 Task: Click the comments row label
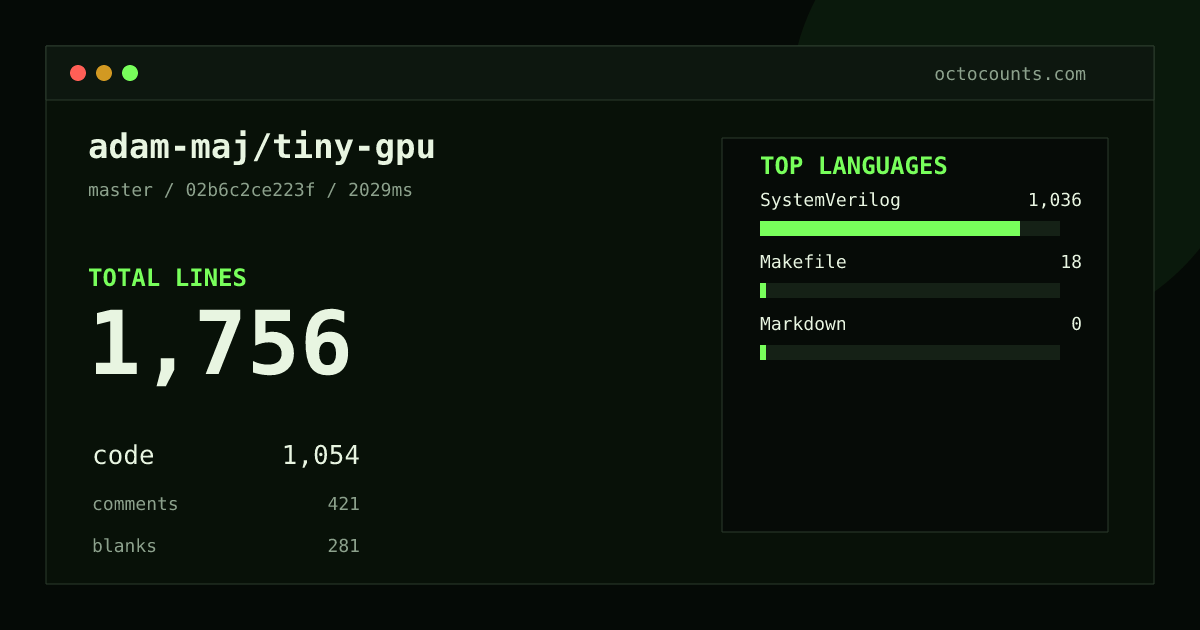click(x=135, y=504)
